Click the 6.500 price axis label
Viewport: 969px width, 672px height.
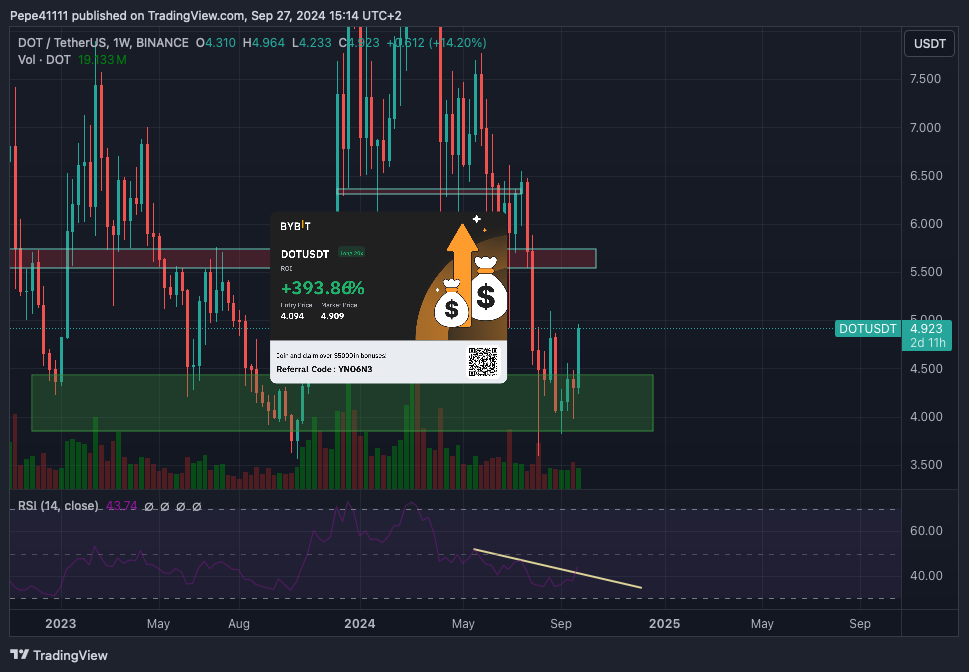point(926,176)
